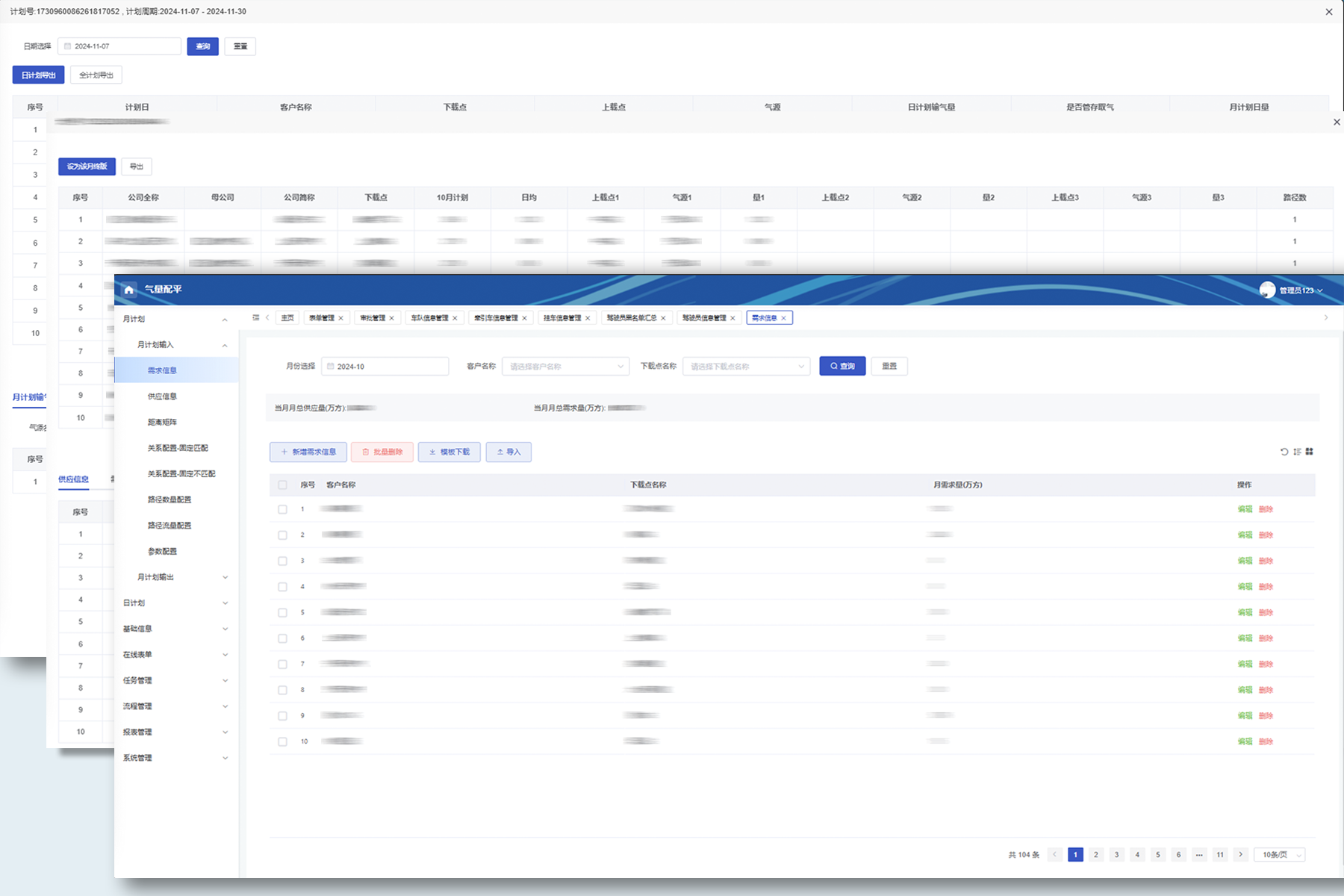
Task: Tick the select-all checkbox in the table header
Action: point(282,485)
